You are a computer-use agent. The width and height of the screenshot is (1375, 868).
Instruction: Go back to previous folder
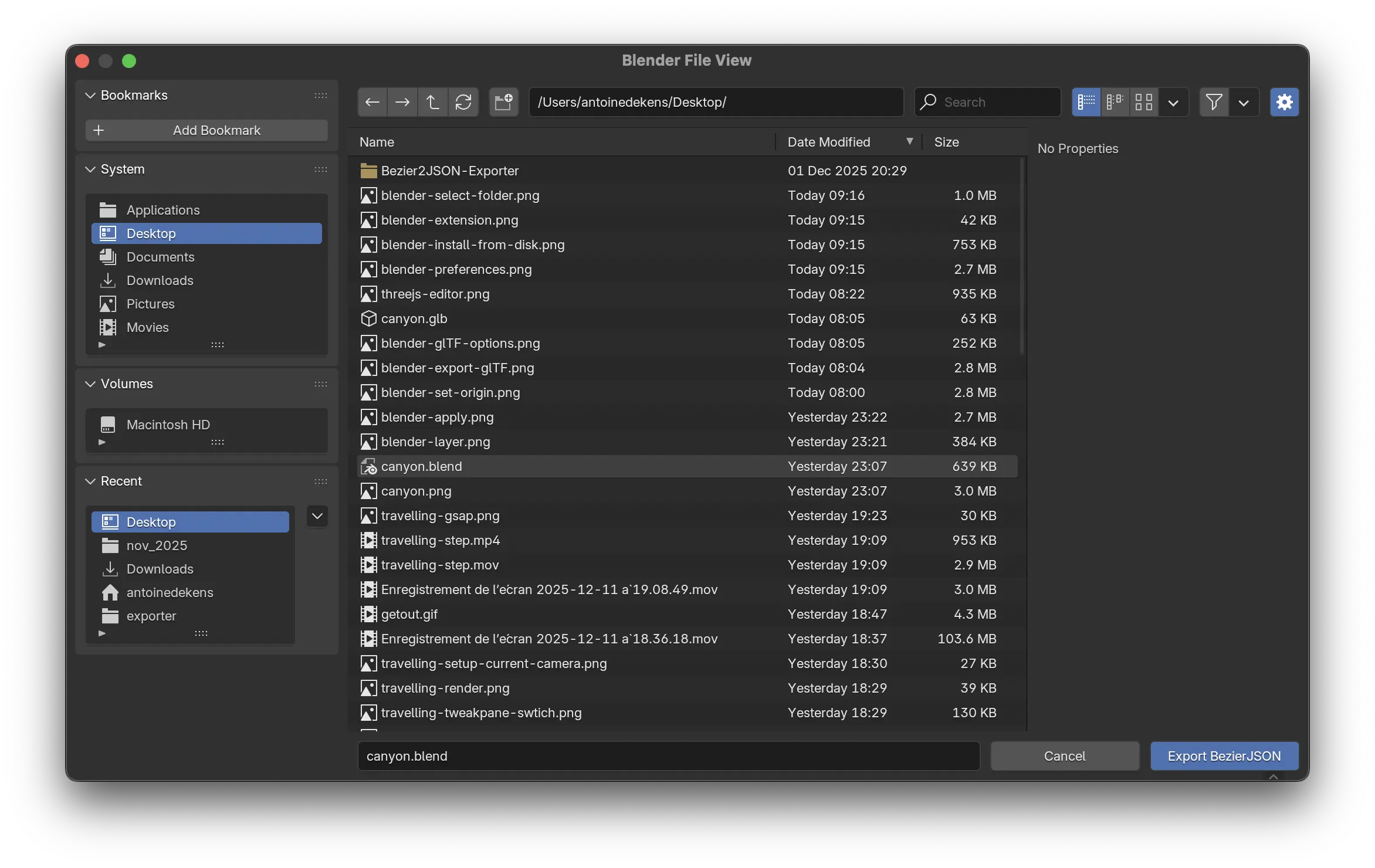tap(372, 102)
